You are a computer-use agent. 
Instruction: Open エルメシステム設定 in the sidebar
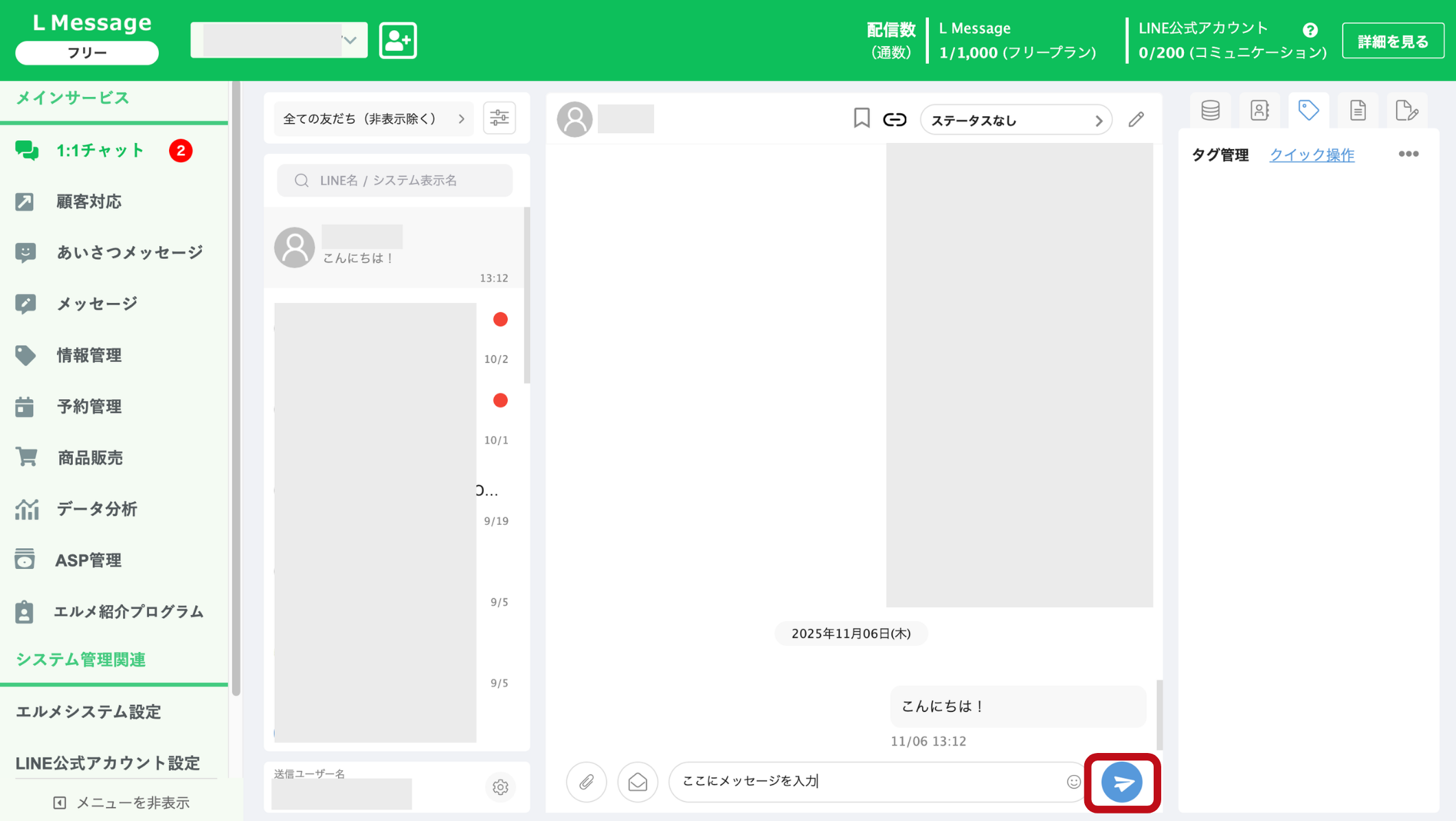tap(89, 712)
